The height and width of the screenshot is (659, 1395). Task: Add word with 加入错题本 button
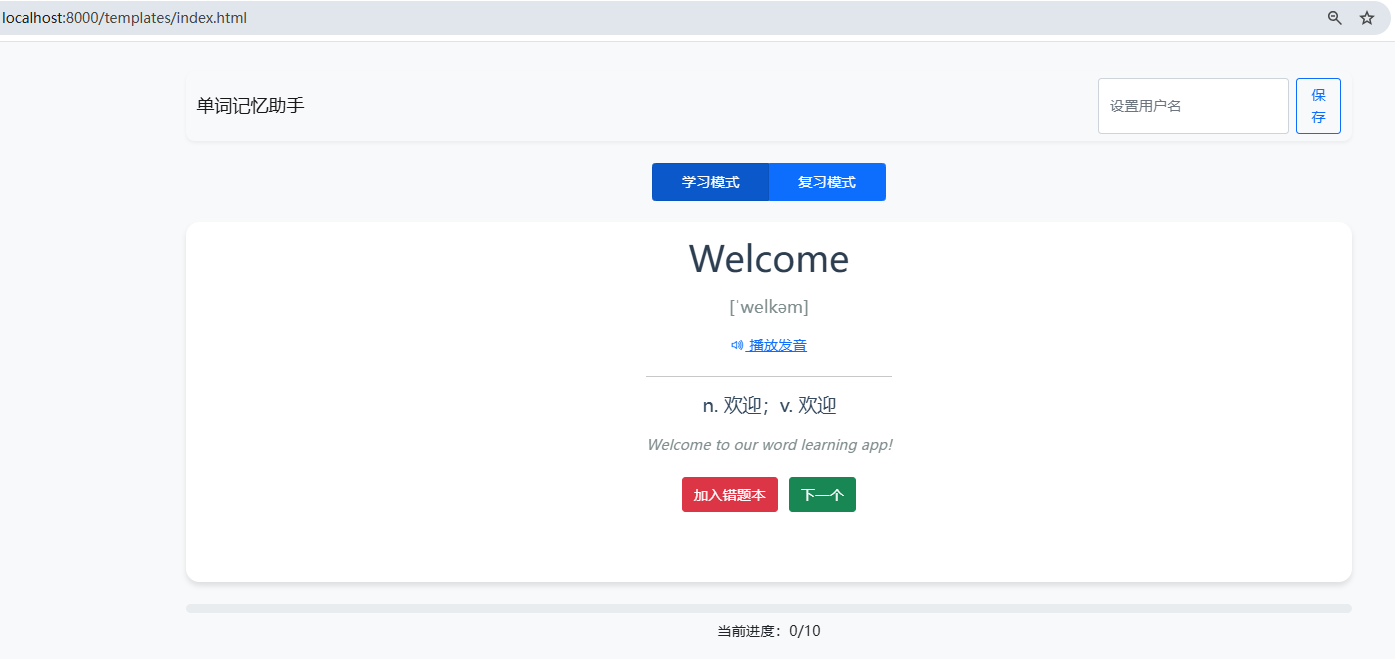[730, 495]
